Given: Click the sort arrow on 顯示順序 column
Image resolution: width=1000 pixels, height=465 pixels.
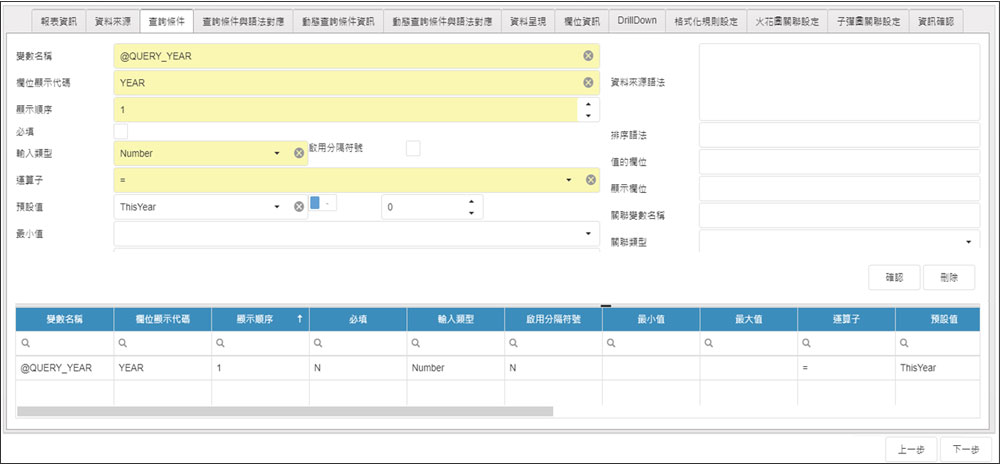Looking at the screenshot, I should click(x=300, y=319).
